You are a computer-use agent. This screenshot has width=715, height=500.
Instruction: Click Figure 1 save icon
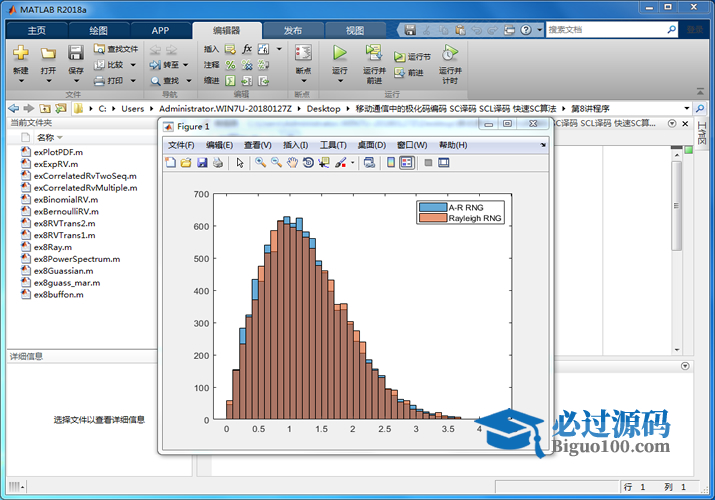pos(202,162)
